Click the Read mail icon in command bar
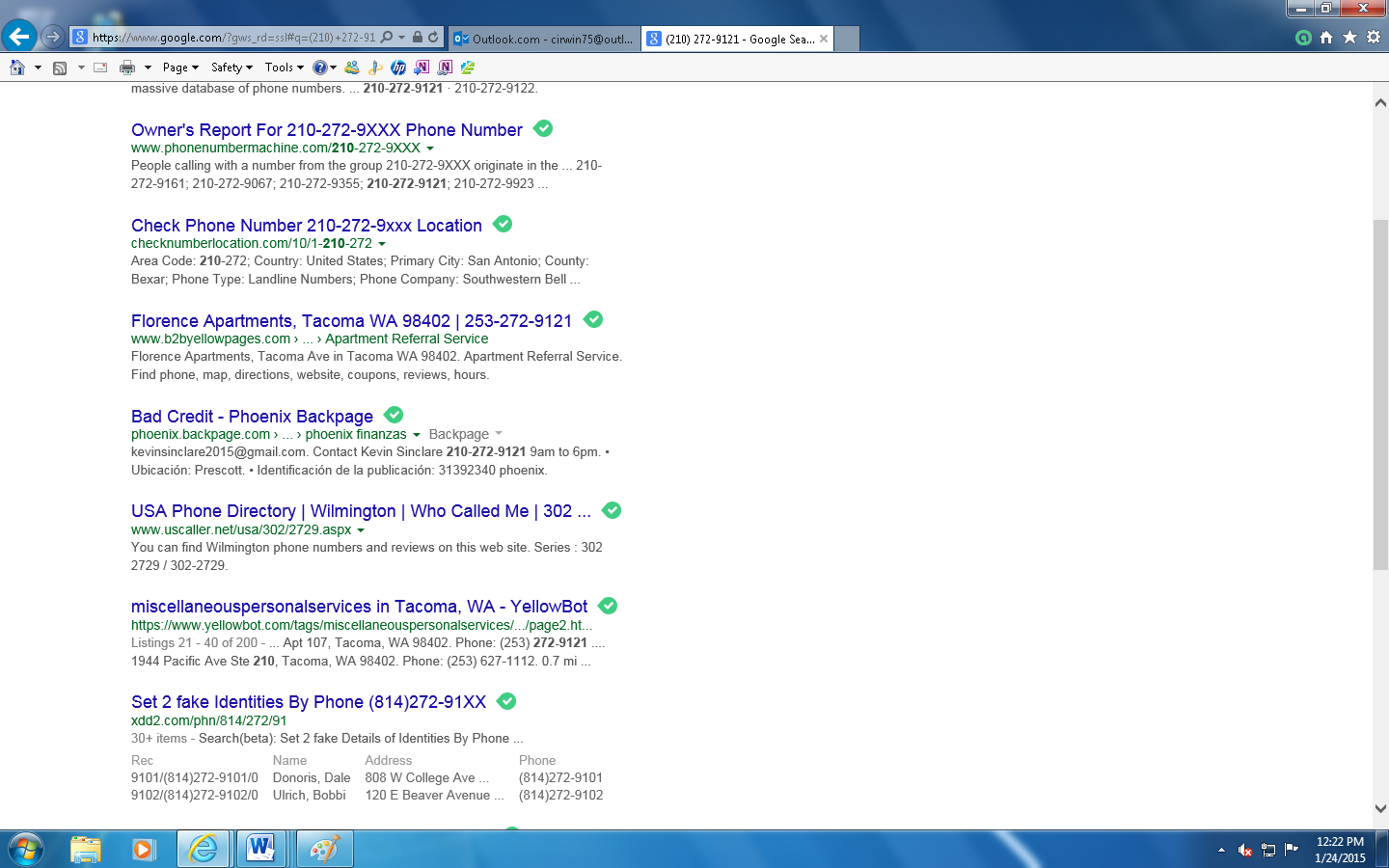The height and width of the screenshot is (868, 1389). tap(100, 68)
